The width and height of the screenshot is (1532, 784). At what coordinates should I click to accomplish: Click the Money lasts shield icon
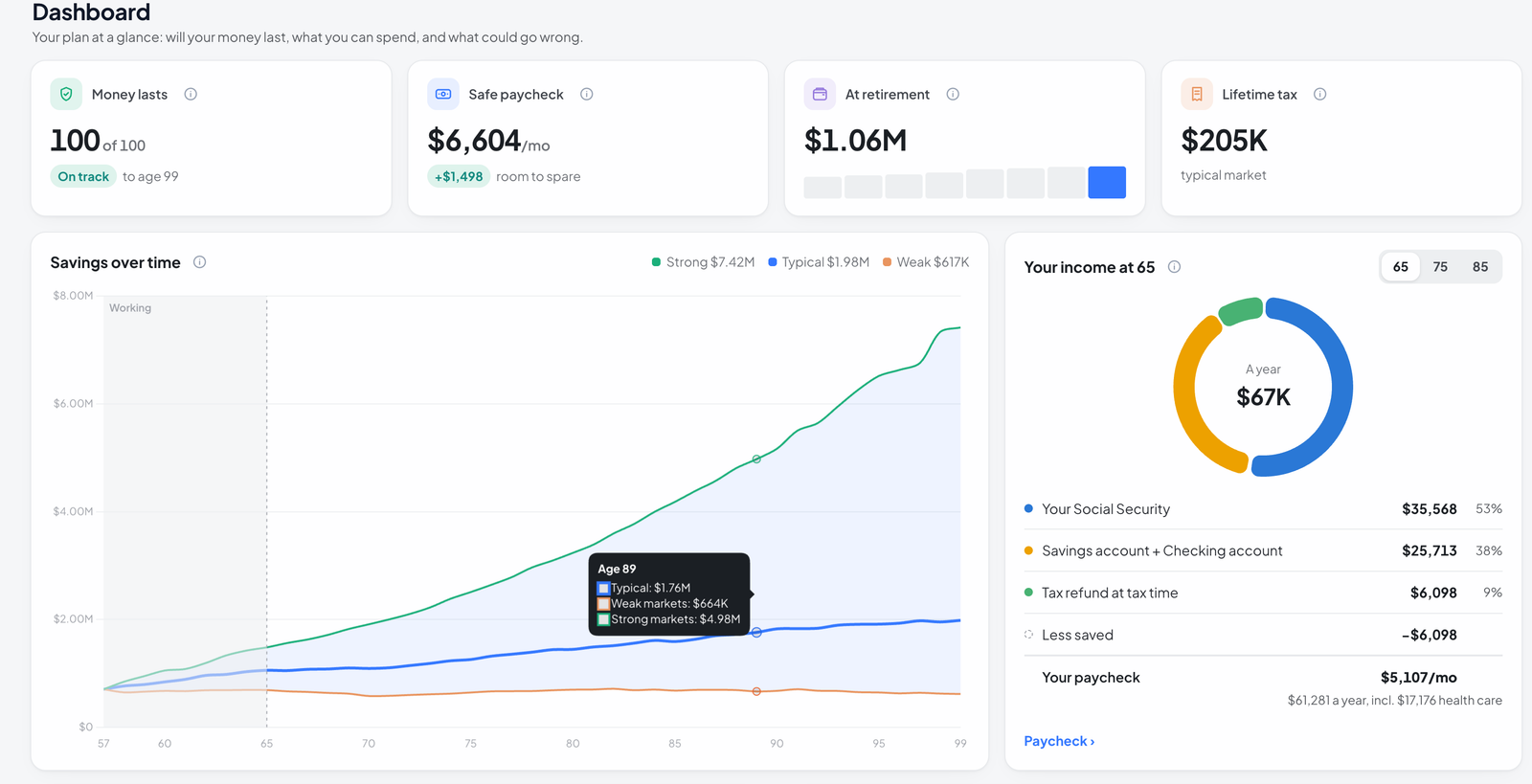click(x=66, y=94)
